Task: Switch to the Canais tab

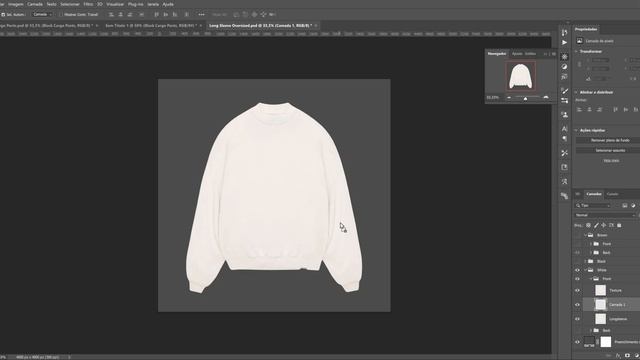Action: [x=612, y=194]
